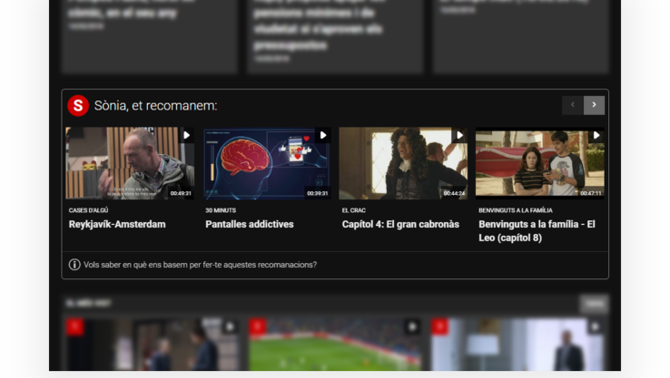Open Pantalles addictives title
The image size is (670, 378).
250,224
